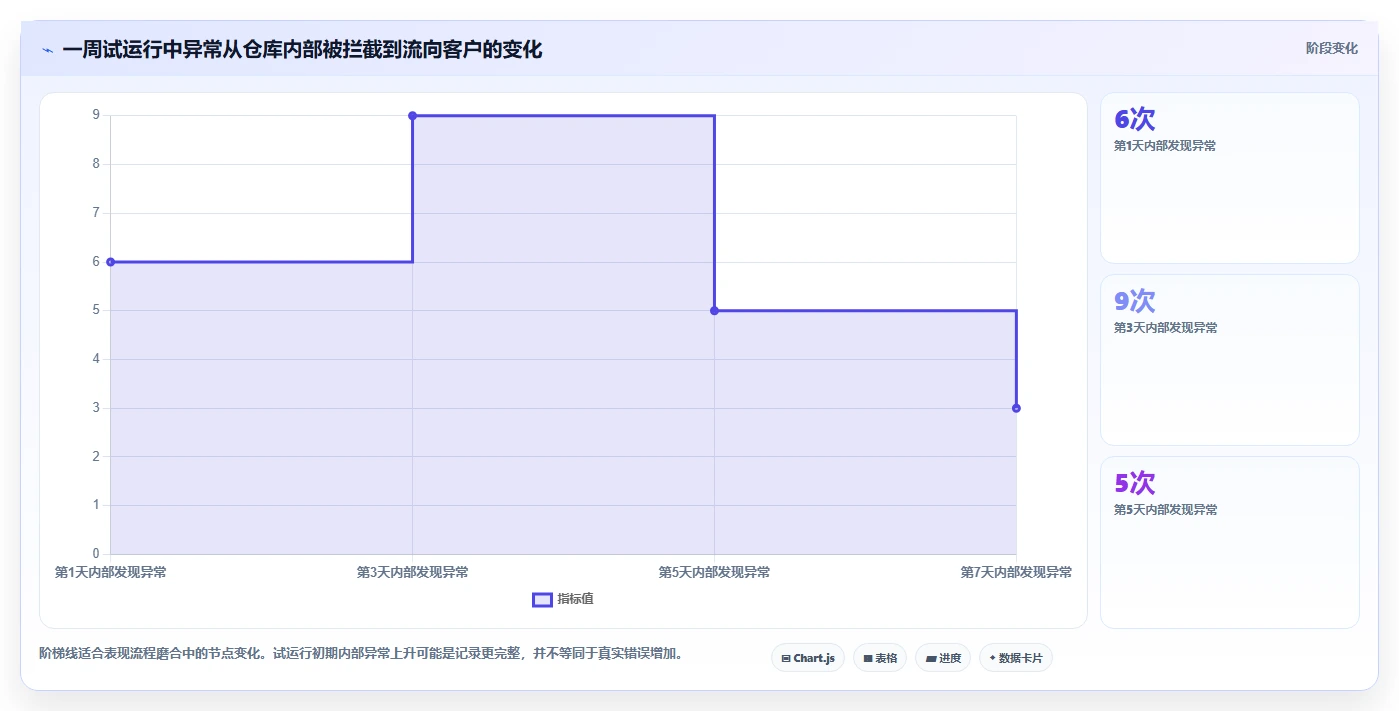Click the footnote text starting 阶梯线适合
Viewport: 1399px width, 711px height.
pyautogui.click(x=361, y=654)
